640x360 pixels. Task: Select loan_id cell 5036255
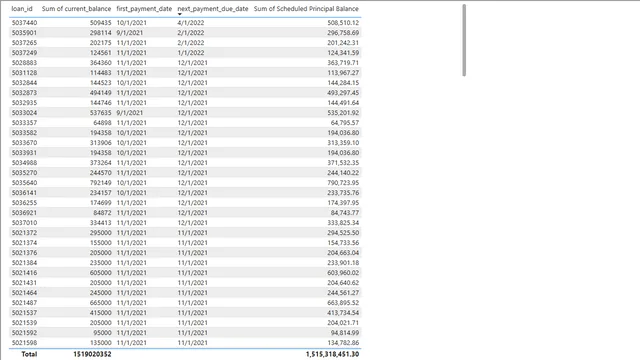point(24,203)
